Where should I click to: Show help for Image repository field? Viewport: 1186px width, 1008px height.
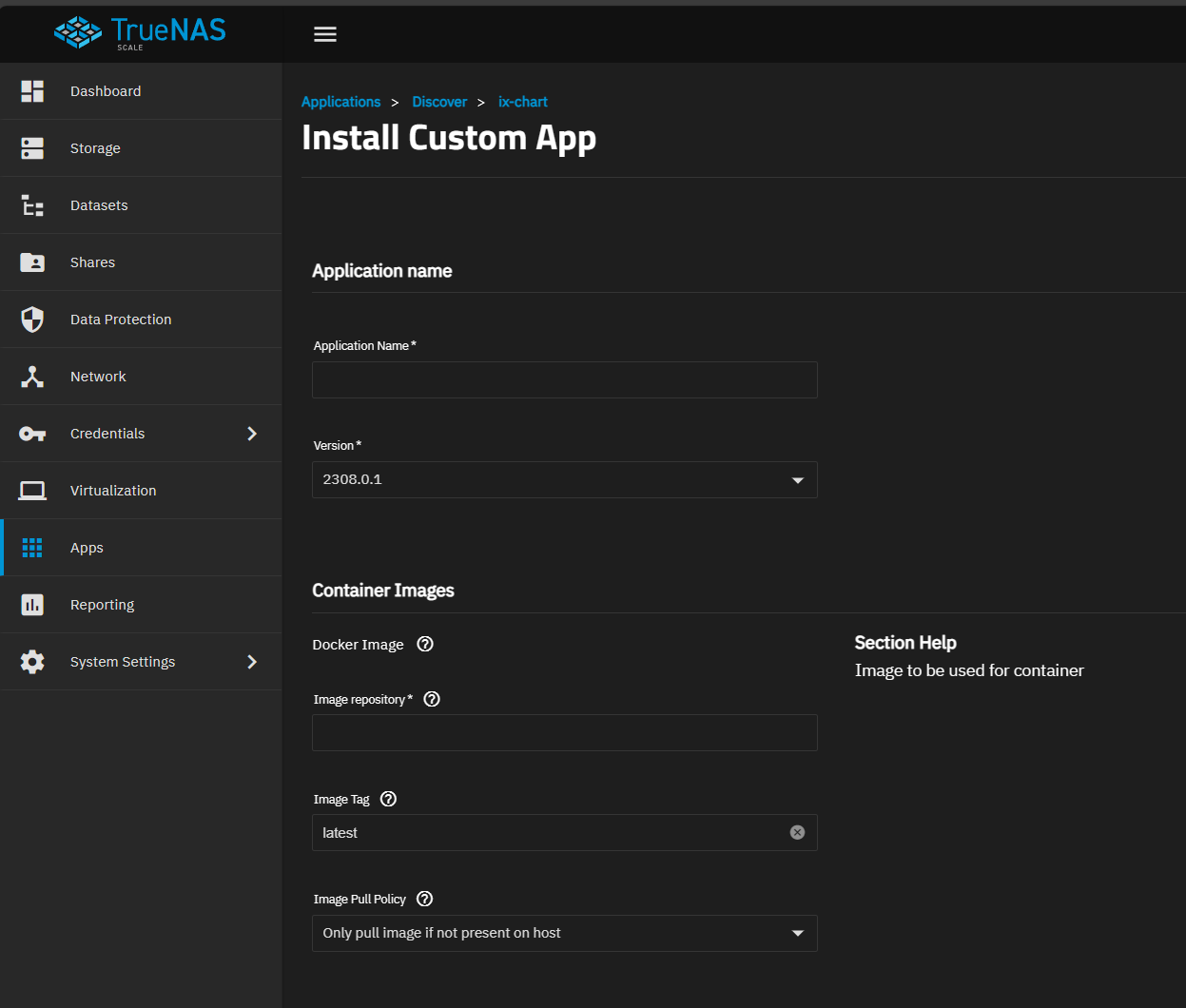pos(432,699)
